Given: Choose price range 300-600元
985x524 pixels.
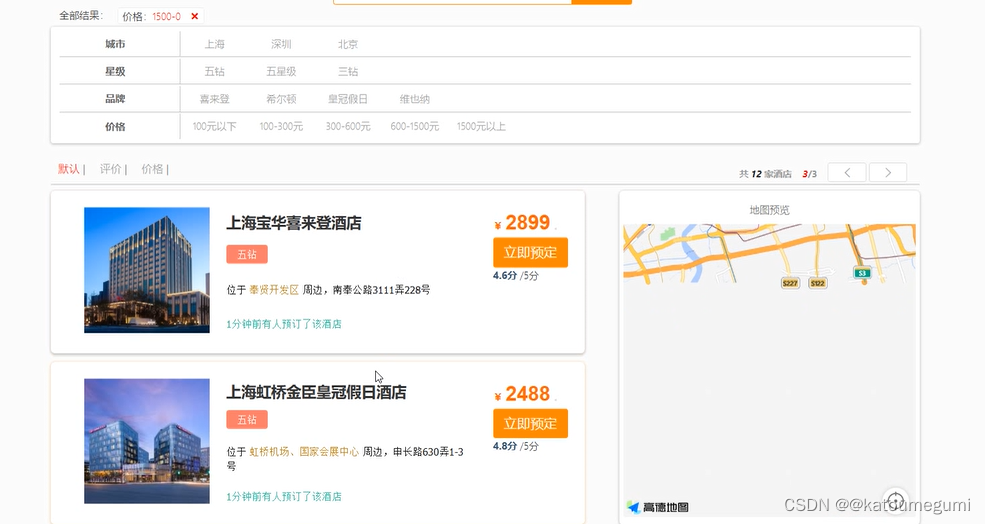Looking at the screenshot, I should coord(347,126).
